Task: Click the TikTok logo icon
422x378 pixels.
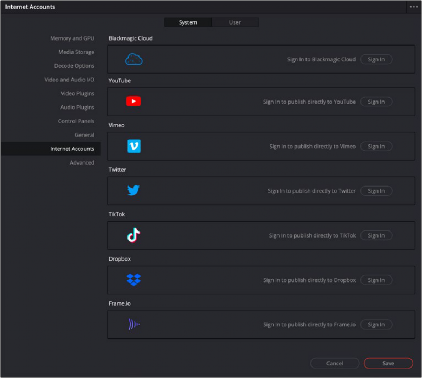Action: (133, 235)
